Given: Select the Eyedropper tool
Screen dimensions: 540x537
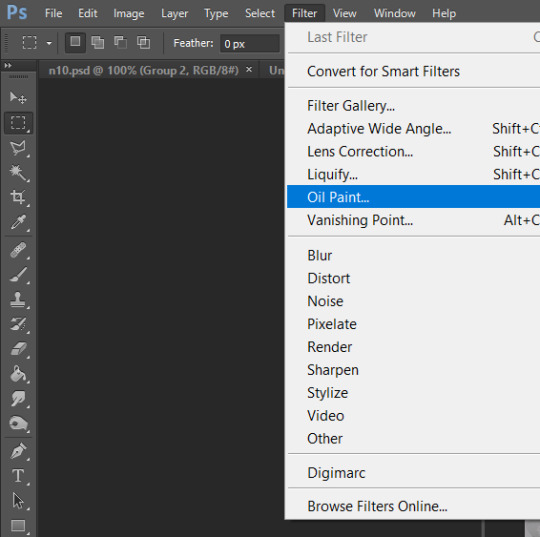Looking at the screenshot, I should pyautogui.click(x=18, y=222).
